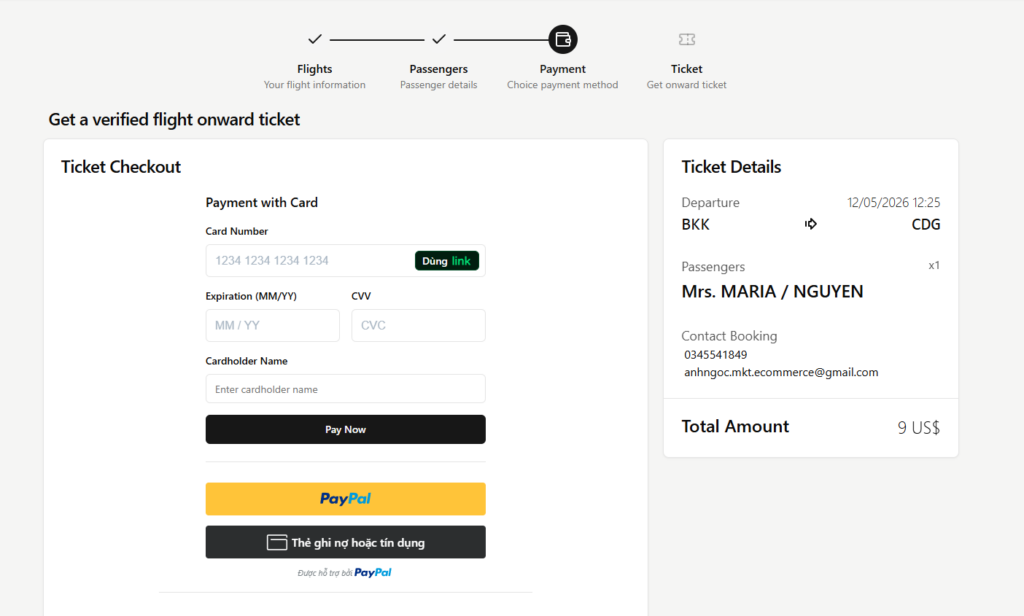
Task: Select the yellow PayPal payment button
Action: (x=345, y=498)
